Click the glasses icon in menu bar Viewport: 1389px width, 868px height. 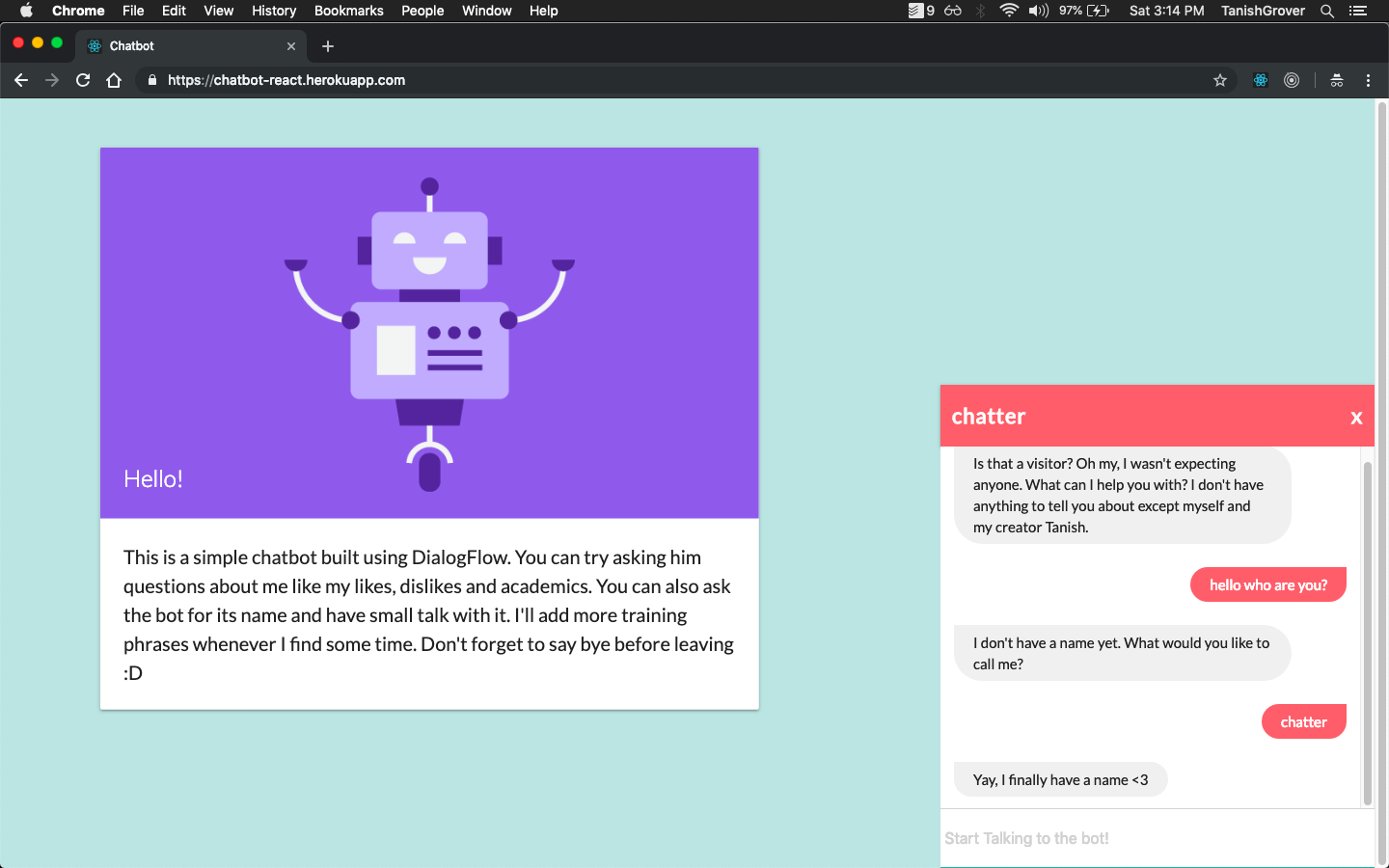click(953, 11)
